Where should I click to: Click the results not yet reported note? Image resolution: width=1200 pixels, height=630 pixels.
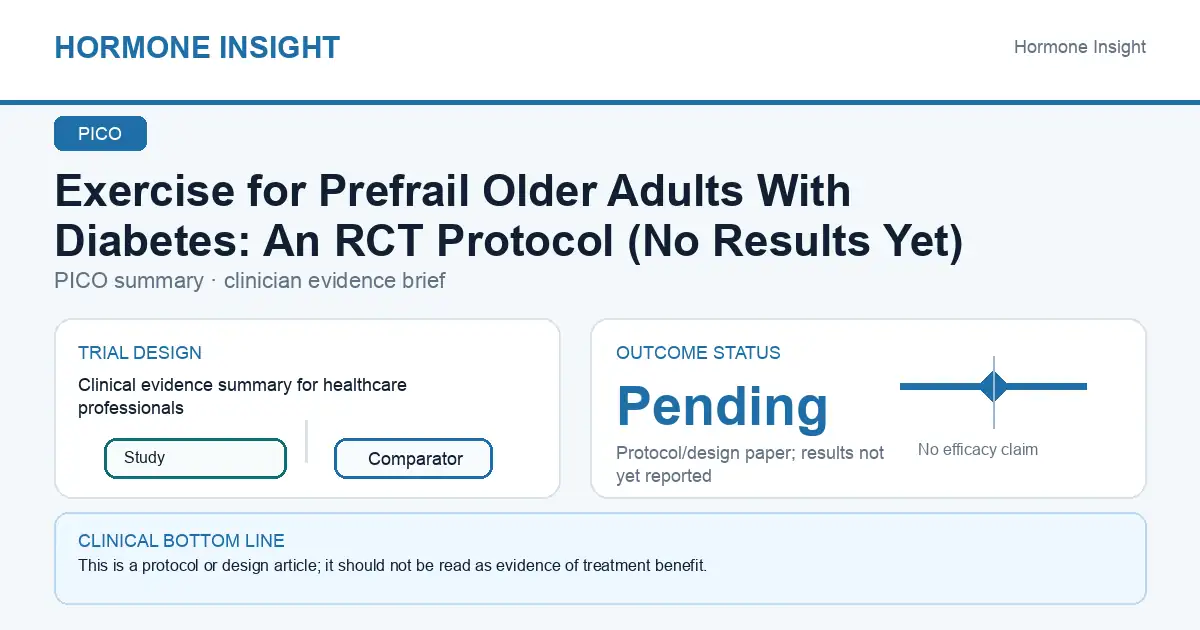click(750, 465)
